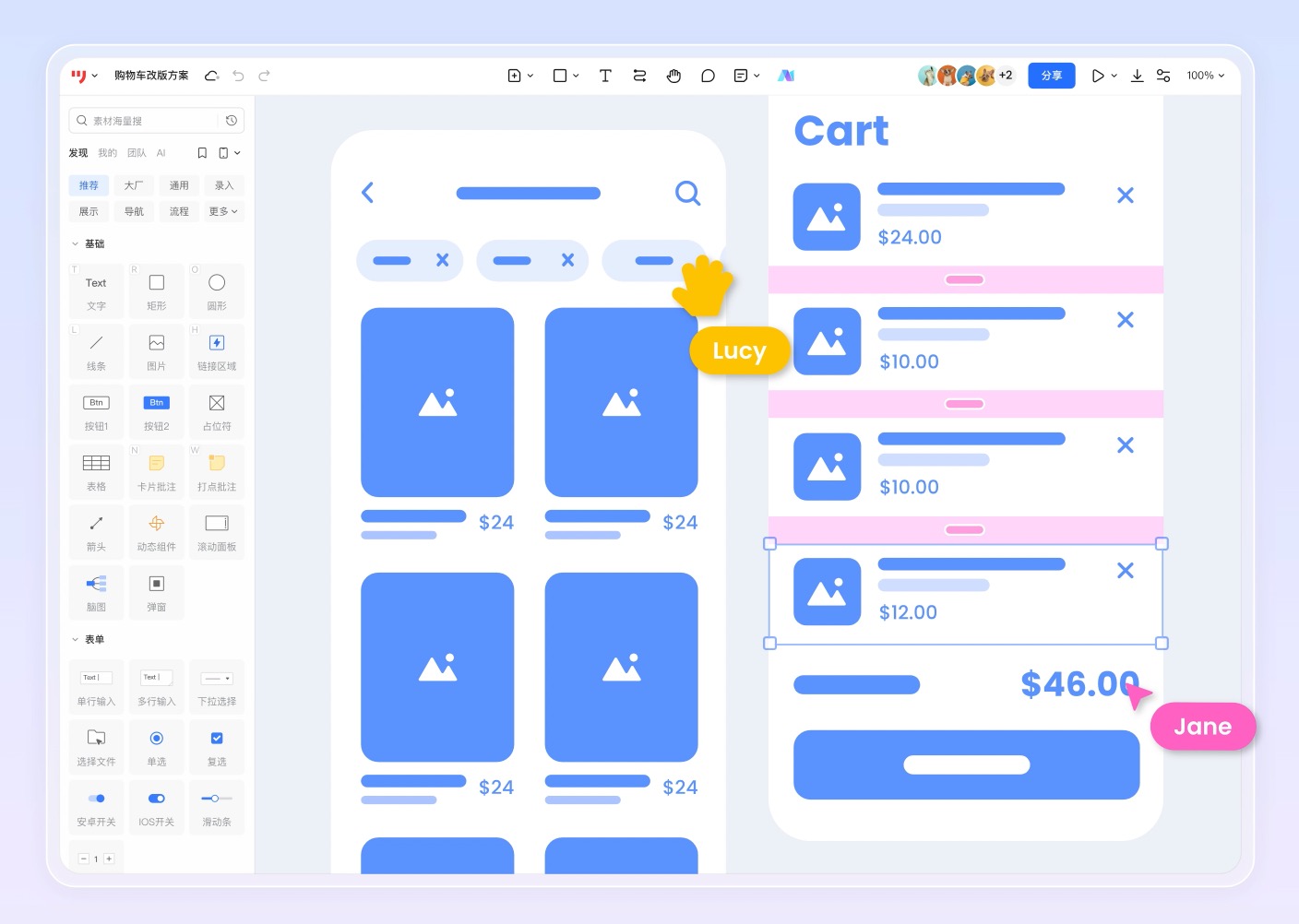Image resolution: width=1299 pixels, height=924 pixels.
Task: Pick the 卡片批注 card note component
Action: [x=157, y=473]
